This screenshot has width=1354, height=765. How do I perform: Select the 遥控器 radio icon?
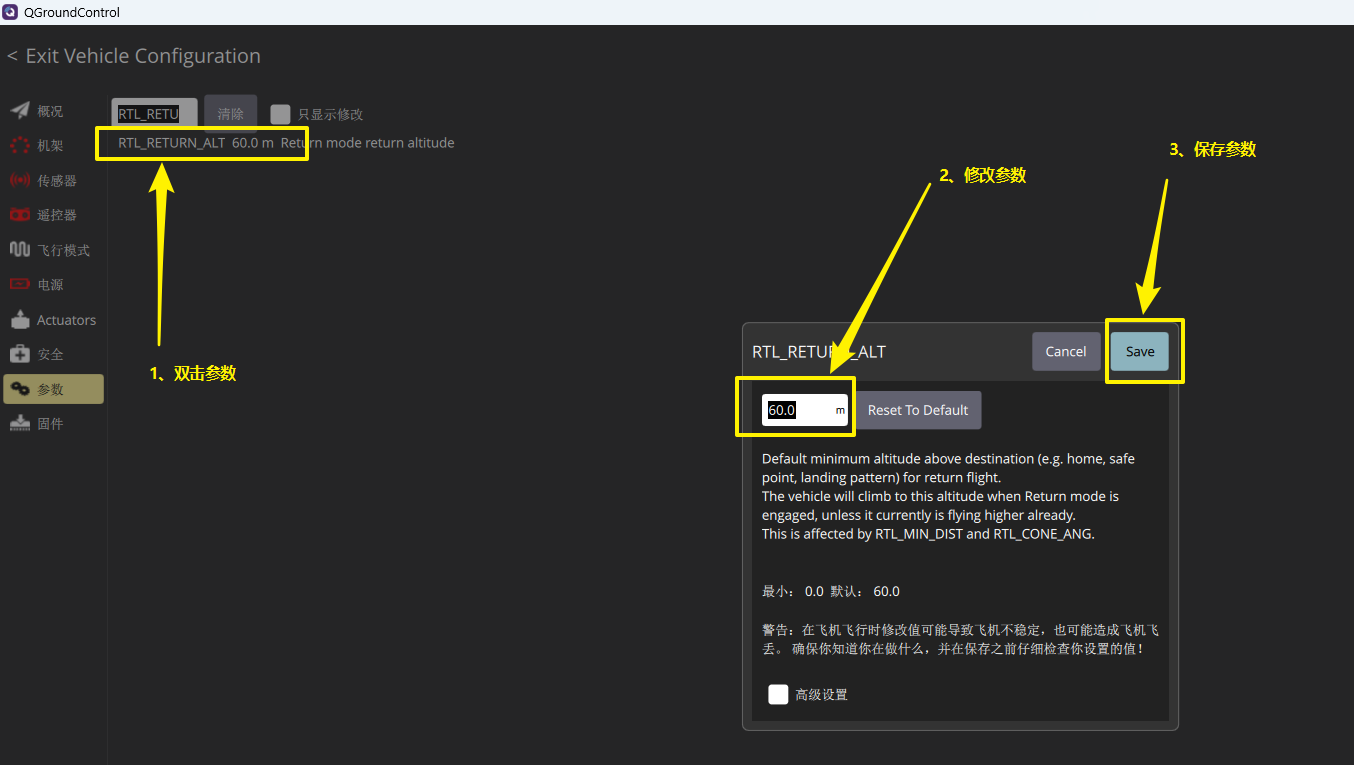[20, 215]
